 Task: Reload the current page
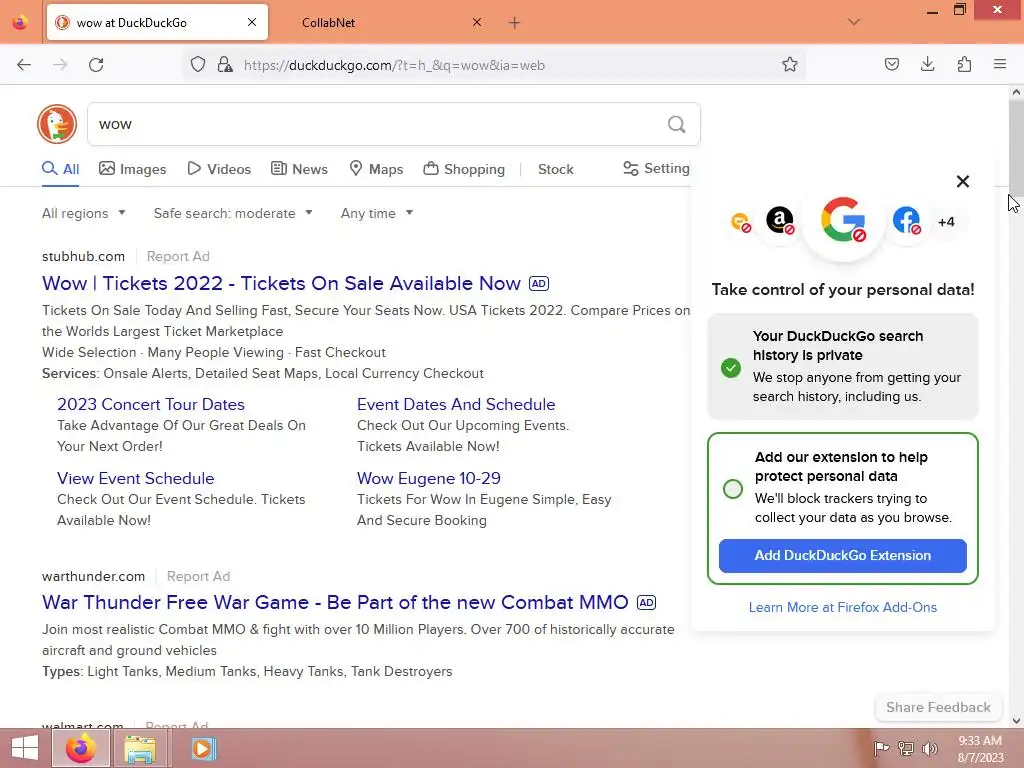pos(96,65)
